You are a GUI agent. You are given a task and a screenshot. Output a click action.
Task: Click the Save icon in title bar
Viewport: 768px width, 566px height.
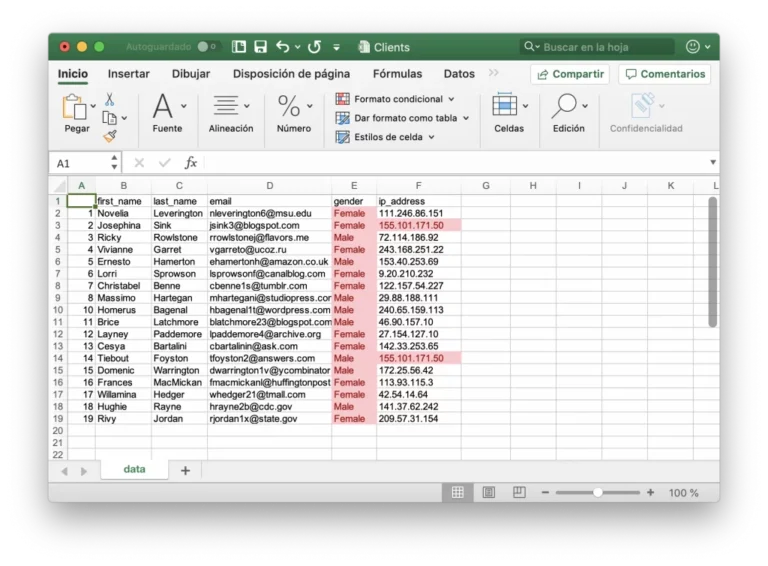[260, 47]
